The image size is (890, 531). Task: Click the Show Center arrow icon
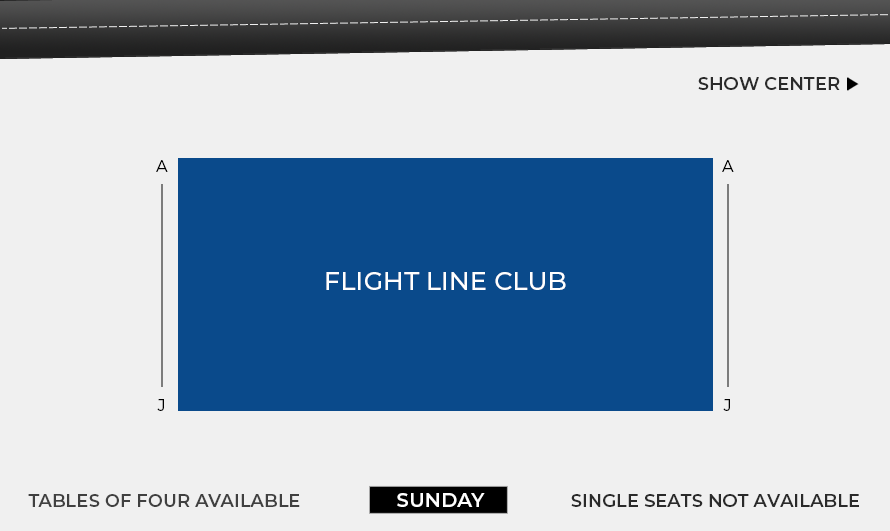852,84
